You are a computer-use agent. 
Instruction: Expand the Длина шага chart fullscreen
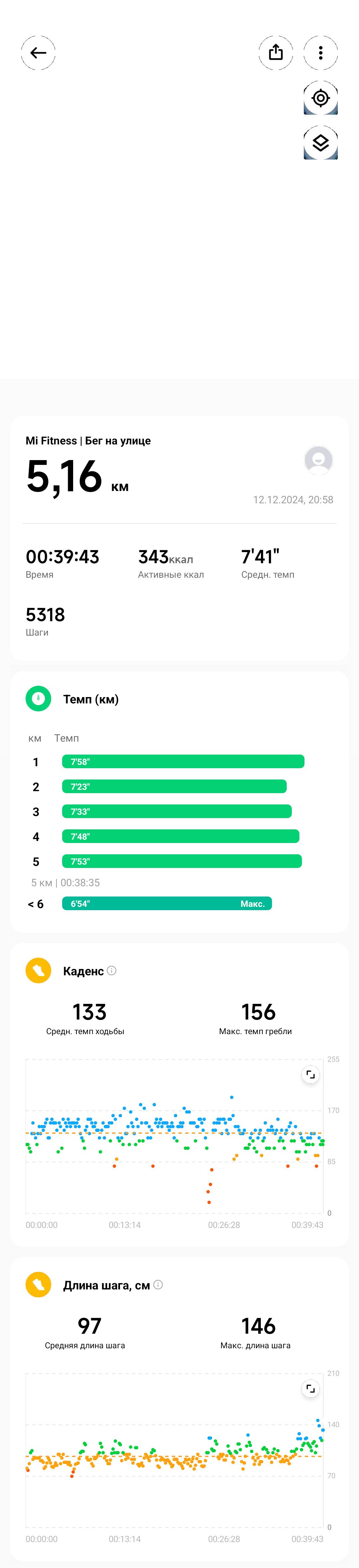[x=310, y=1388]
